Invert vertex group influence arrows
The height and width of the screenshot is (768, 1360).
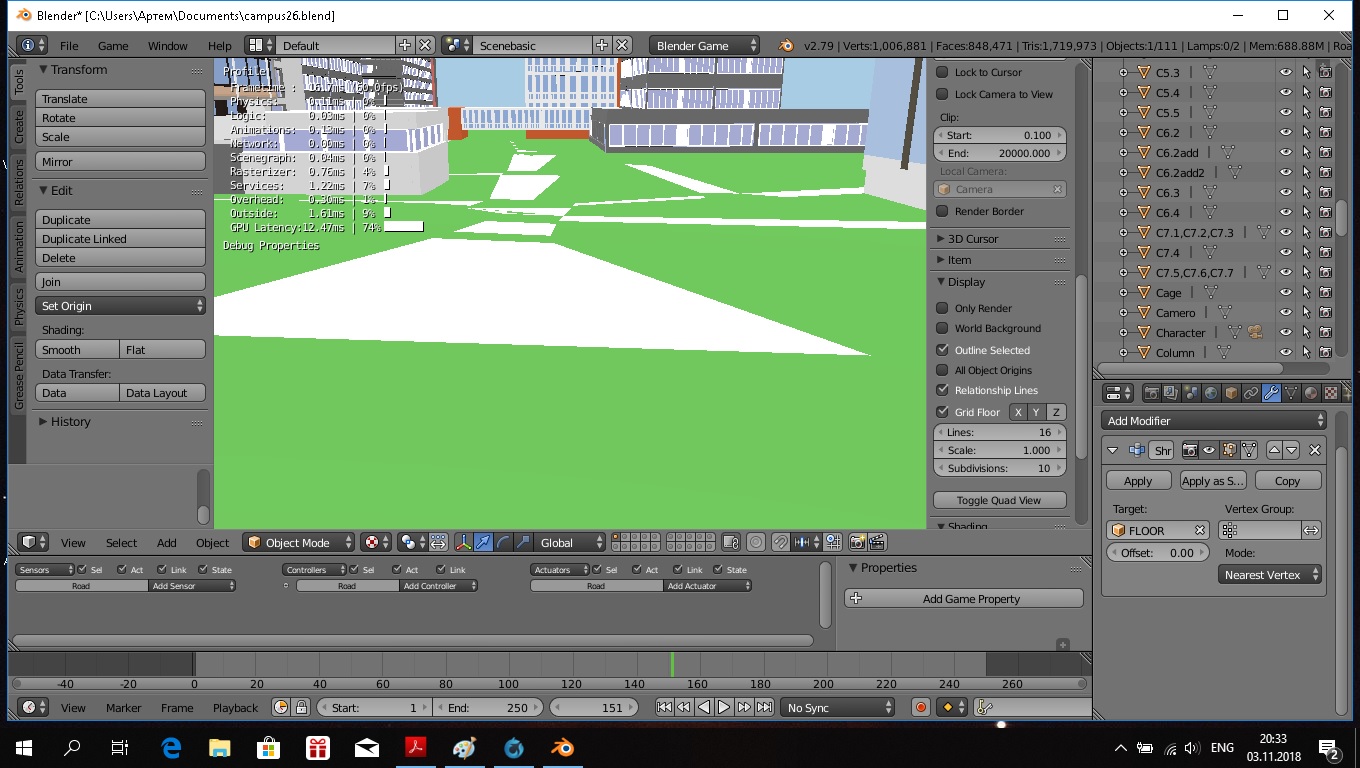click(1311, 530)
